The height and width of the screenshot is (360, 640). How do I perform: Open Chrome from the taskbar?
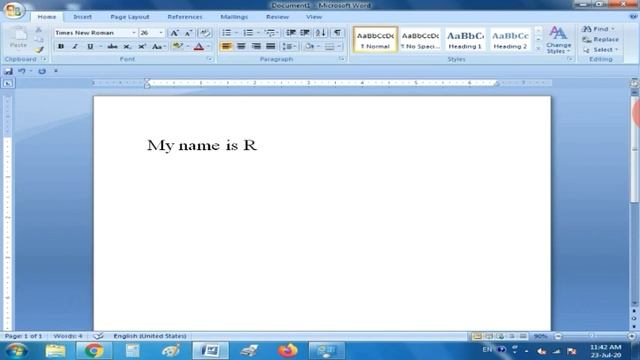point(94,351)
